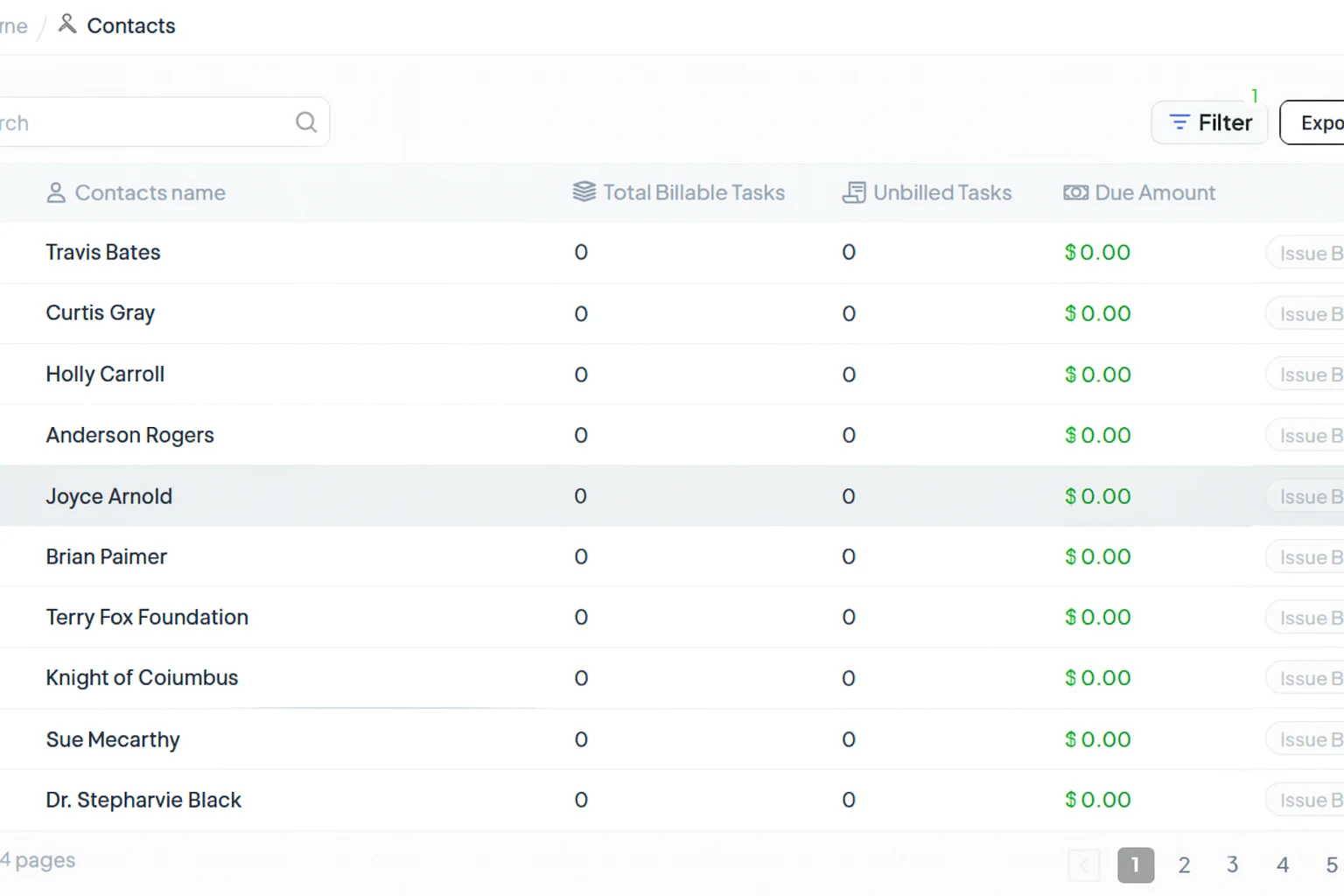Issue bill for Travis Bates
This screenshot has width=1344, height=896.
[x=1307, y=254]
